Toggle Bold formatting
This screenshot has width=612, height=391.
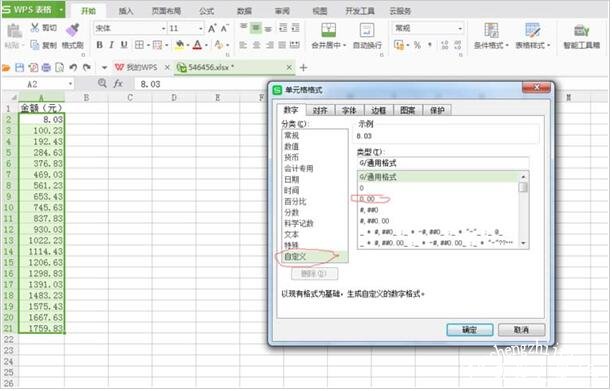100,45
